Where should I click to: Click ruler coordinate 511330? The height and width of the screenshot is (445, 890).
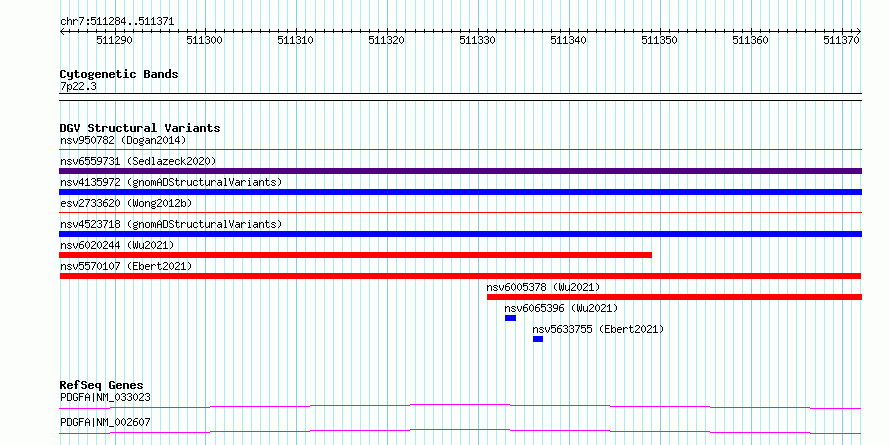click(x=478, y=40)
